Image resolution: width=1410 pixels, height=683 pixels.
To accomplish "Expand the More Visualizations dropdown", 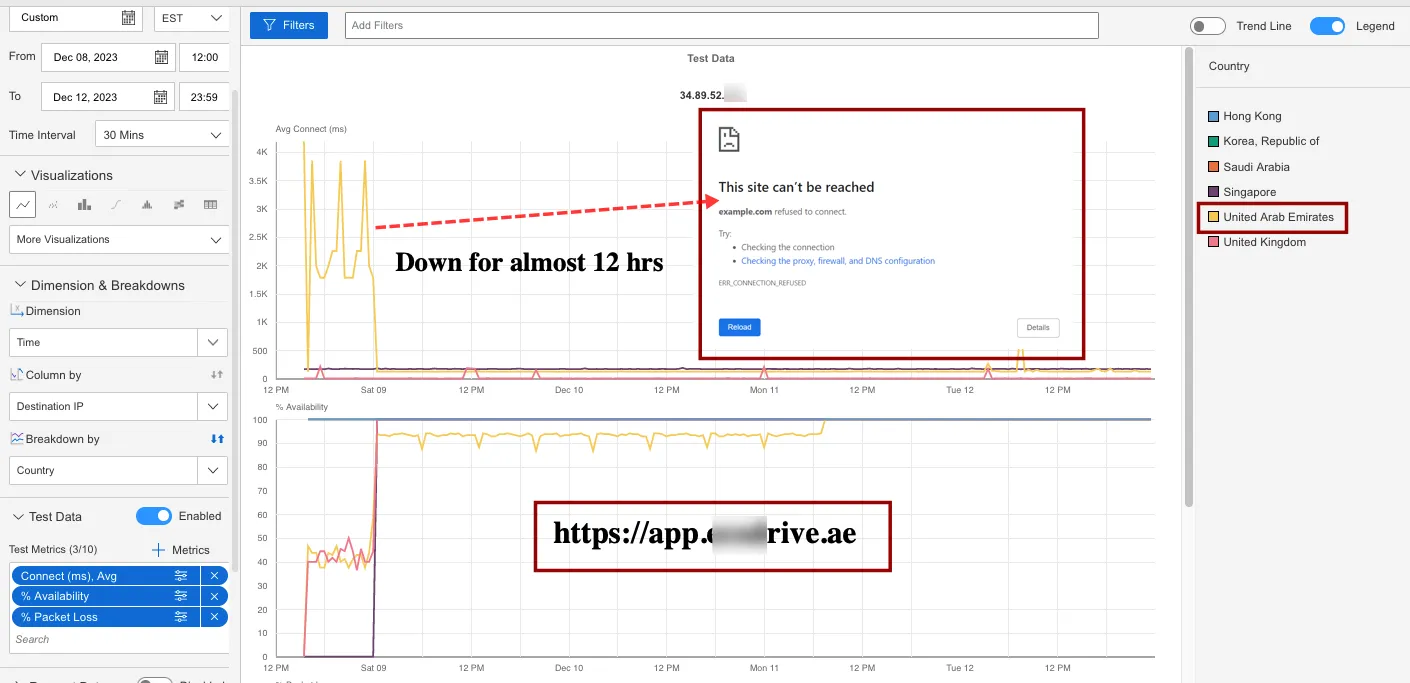I will [118, 240].
